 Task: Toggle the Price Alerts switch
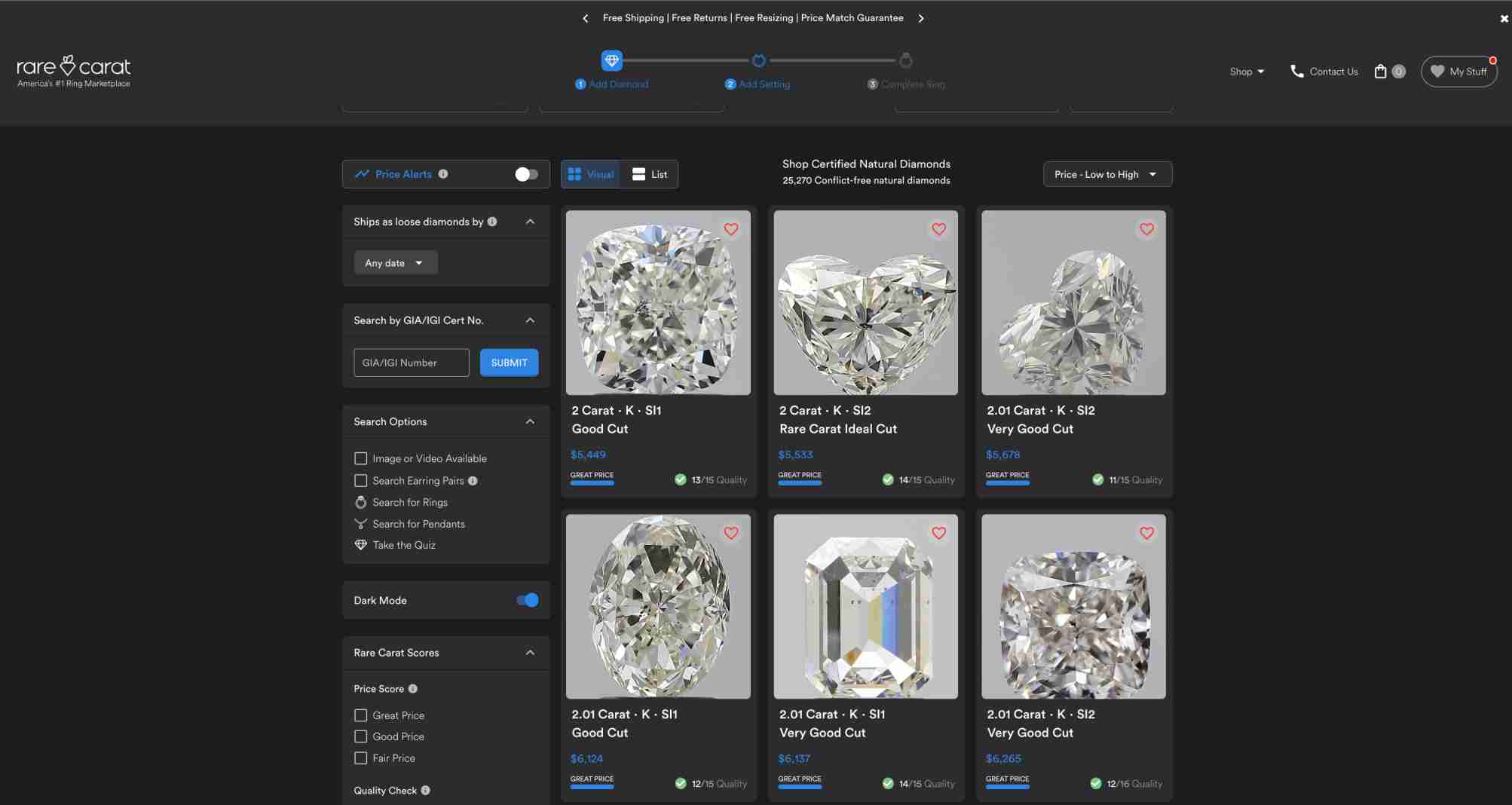[526, 174]
